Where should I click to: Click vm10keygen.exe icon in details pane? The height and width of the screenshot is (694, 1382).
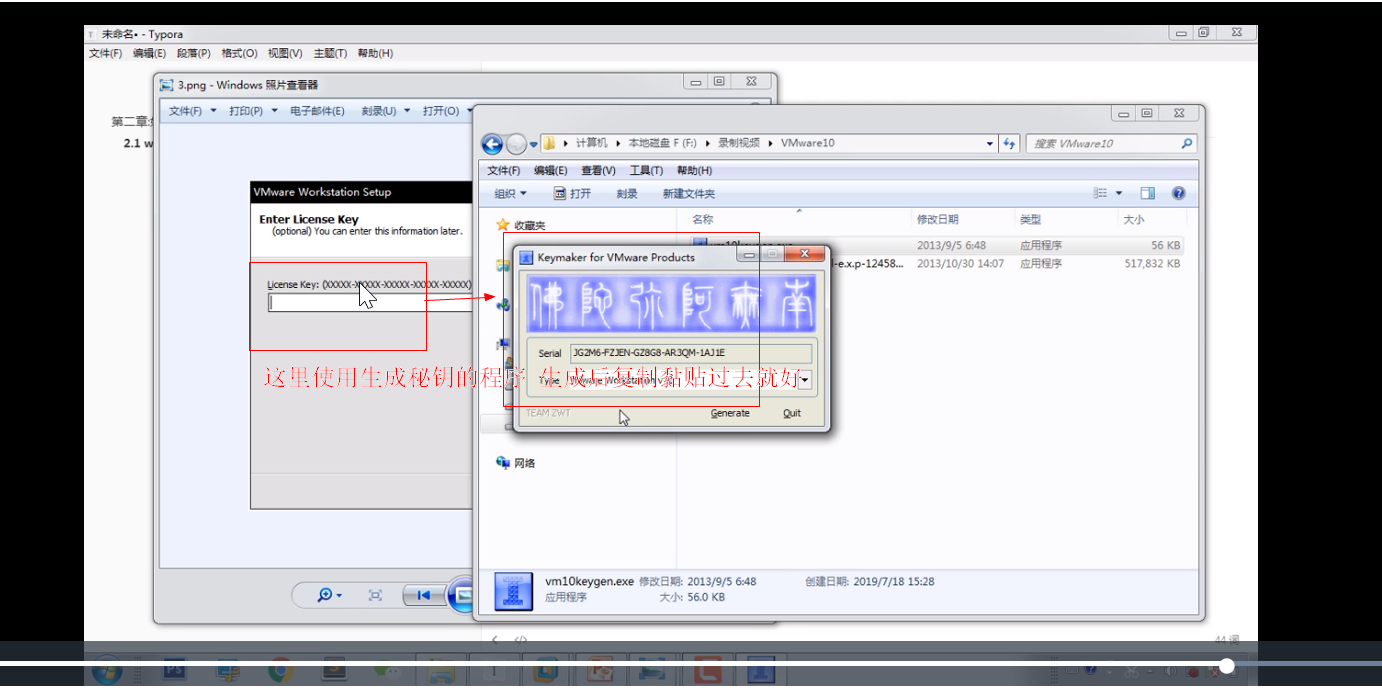tap(514, 591)
